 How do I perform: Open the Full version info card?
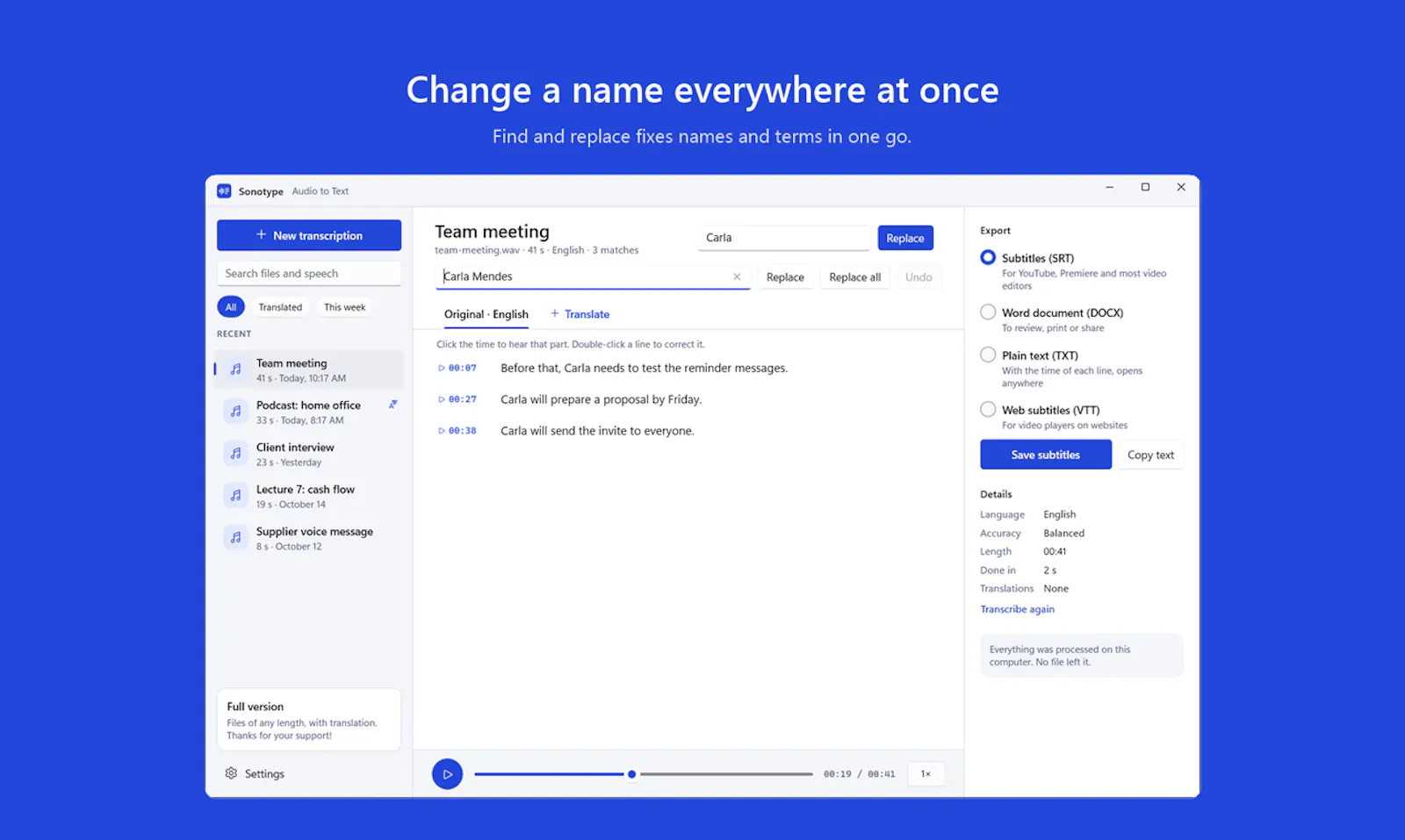[309, 720]
